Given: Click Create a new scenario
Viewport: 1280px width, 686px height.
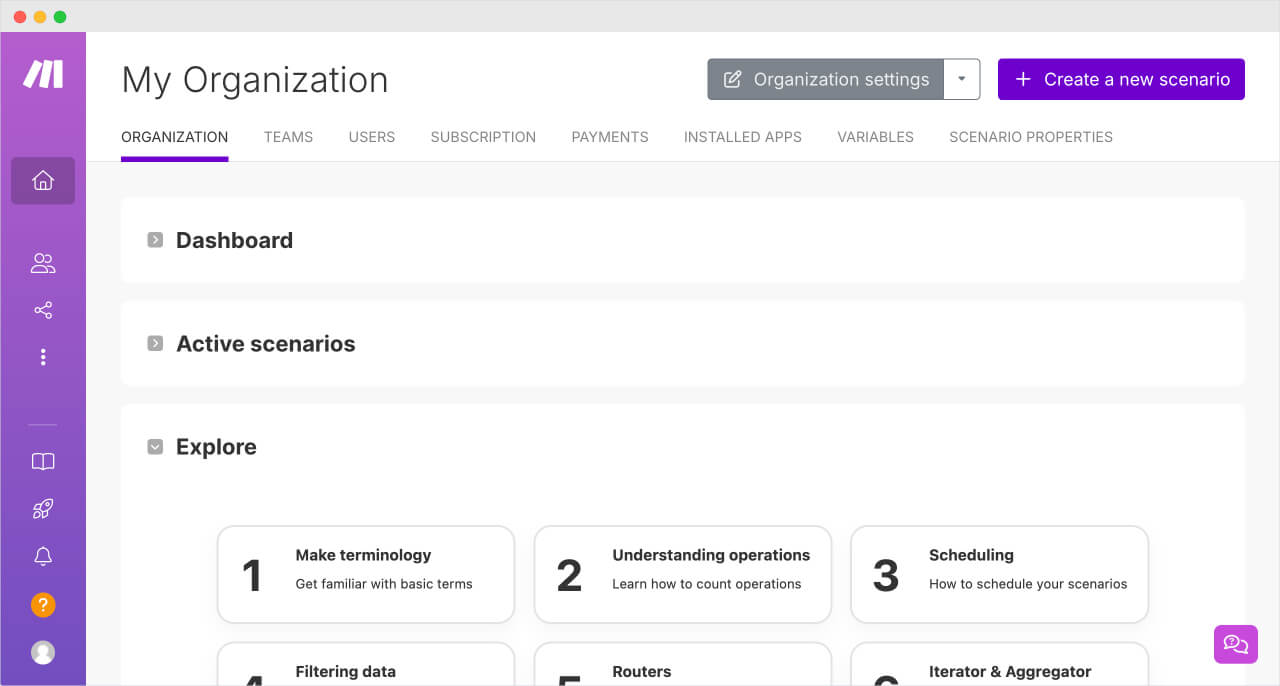Looking at the screenshot, I should 1120,79.
